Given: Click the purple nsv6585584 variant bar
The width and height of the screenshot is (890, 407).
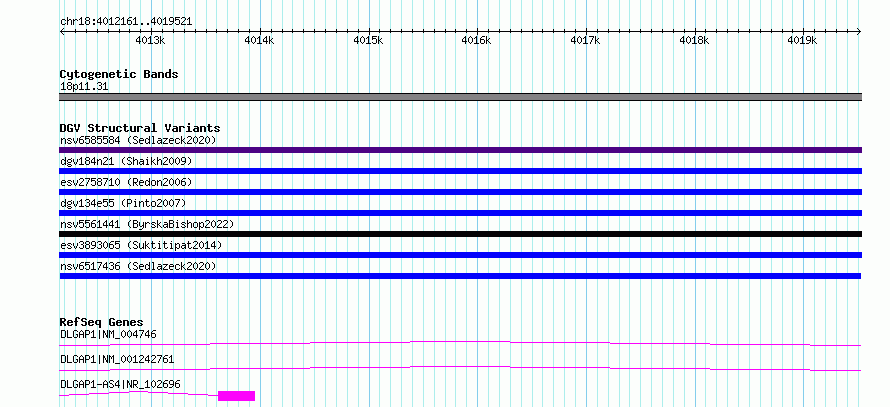Looking at the screenshot, I should pos(460,150).
